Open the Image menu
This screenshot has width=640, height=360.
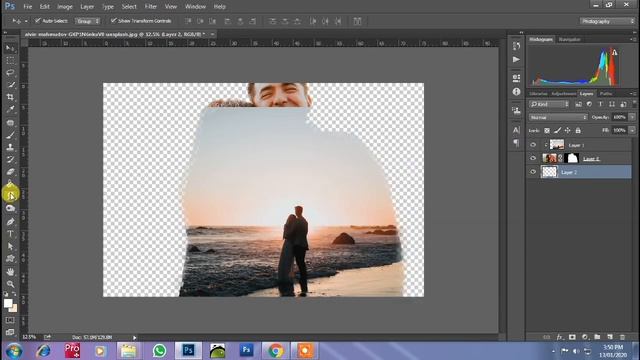(64, 7)
